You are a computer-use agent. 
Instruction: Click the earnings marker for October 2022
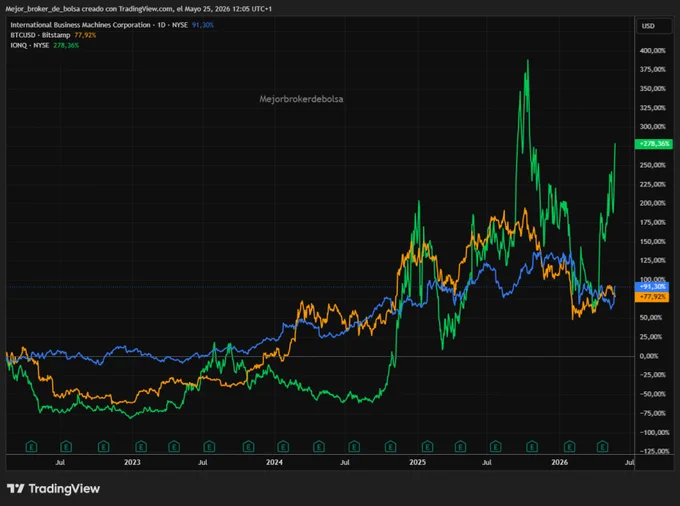(x=103, y=446)
